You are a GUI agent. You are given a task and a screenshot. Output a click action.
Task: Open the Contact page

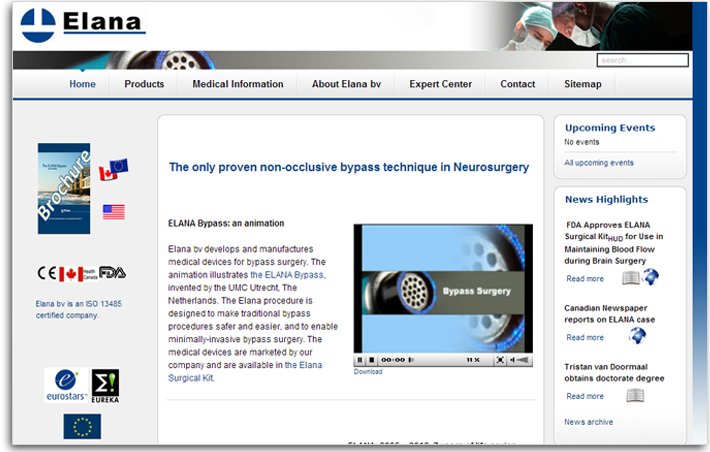(518, 84)
